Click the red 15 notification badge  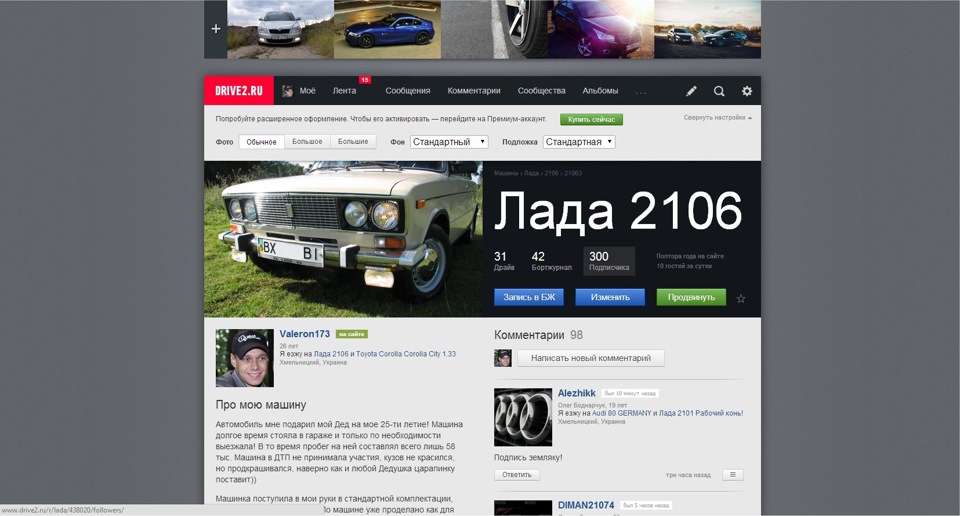(365, 80)
